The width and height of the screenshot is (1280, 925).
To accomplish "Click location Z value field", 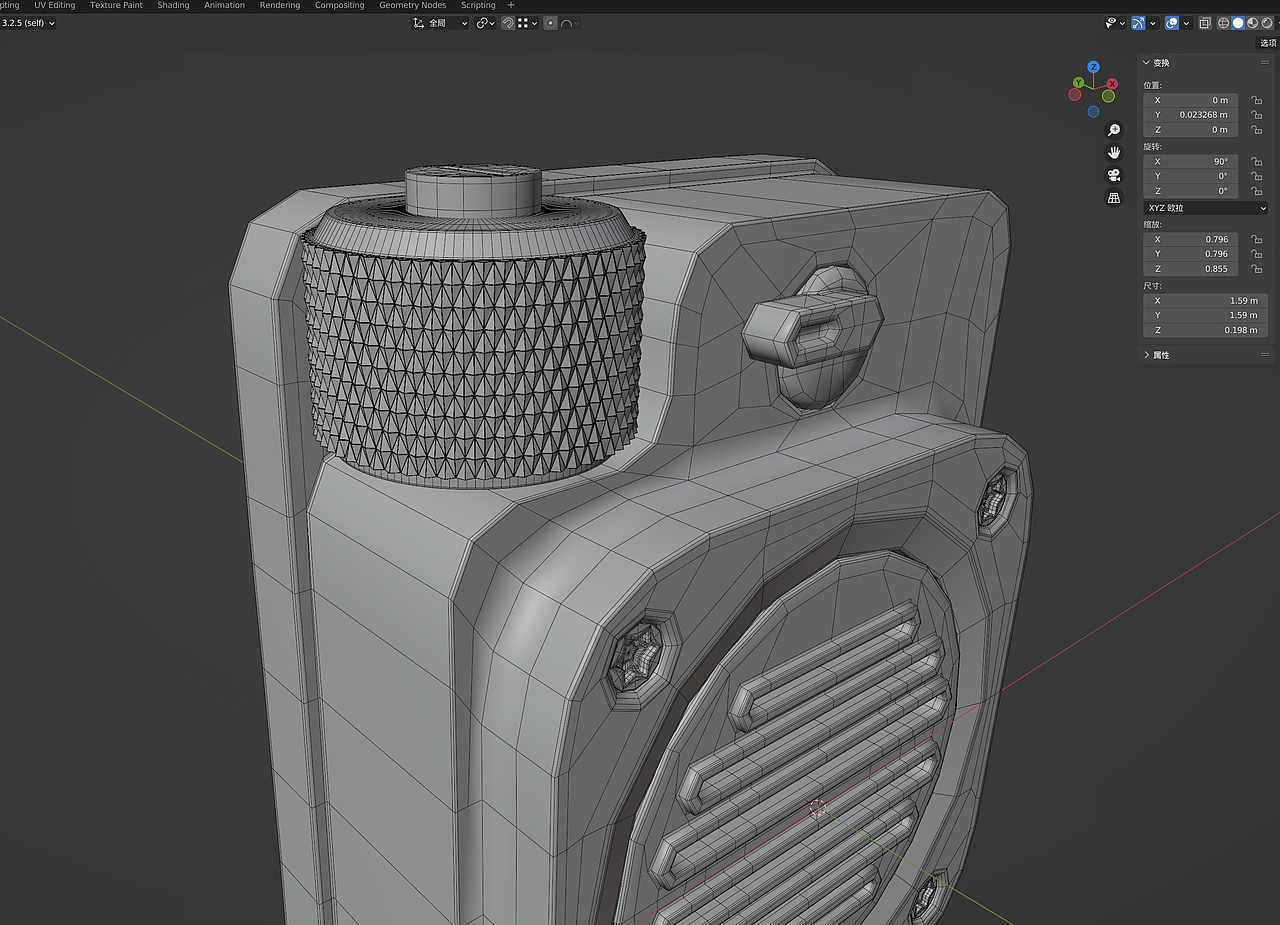I will pos(1191,130).
